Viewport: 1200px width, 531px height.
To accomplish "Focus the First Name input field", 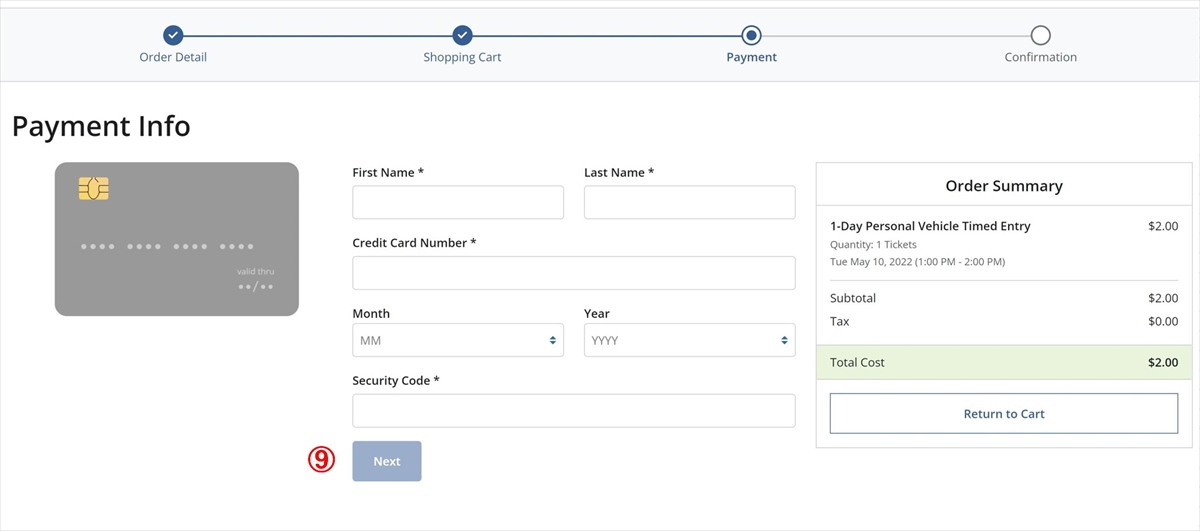I will click(x=458, y=202).
